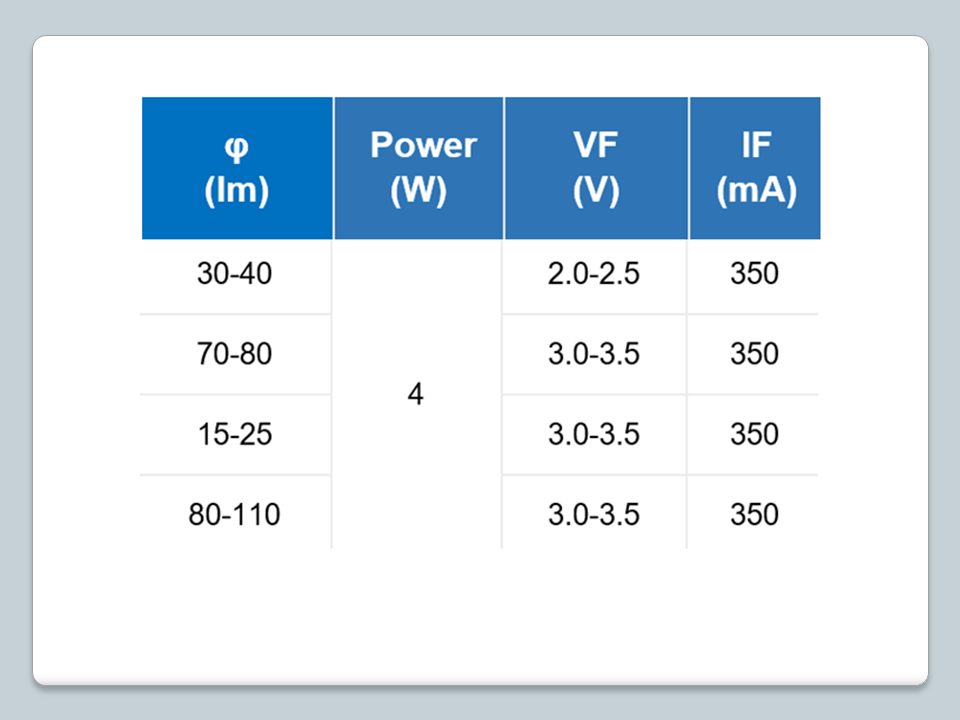This screenshot has width=960, height=720.
Task: Click the 15-25 lumen cell
Action: click(x=235, y=435)
